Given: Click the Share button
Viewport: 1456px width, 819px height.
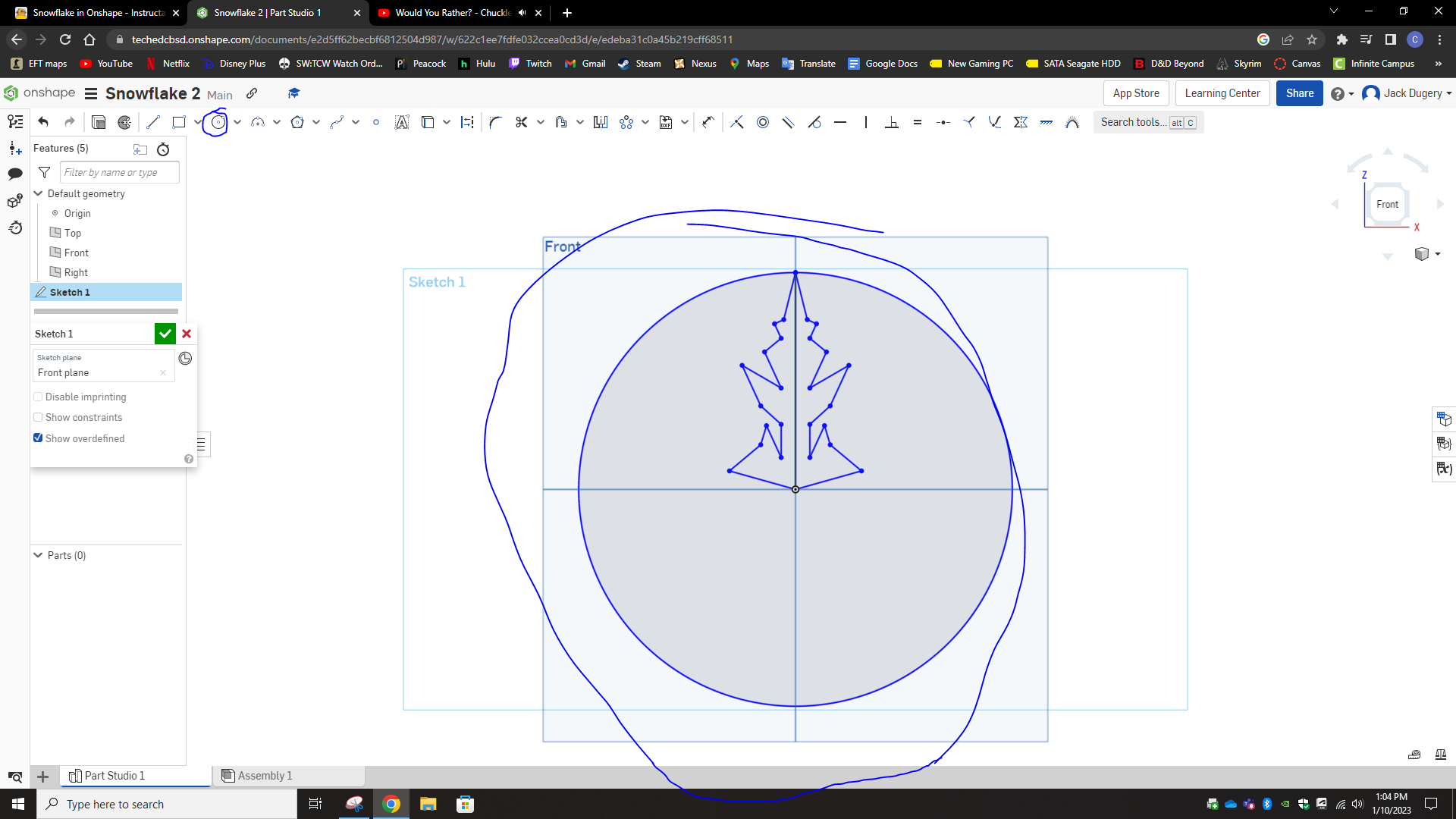Looking at the screenshot, I should click(1299, 93).
